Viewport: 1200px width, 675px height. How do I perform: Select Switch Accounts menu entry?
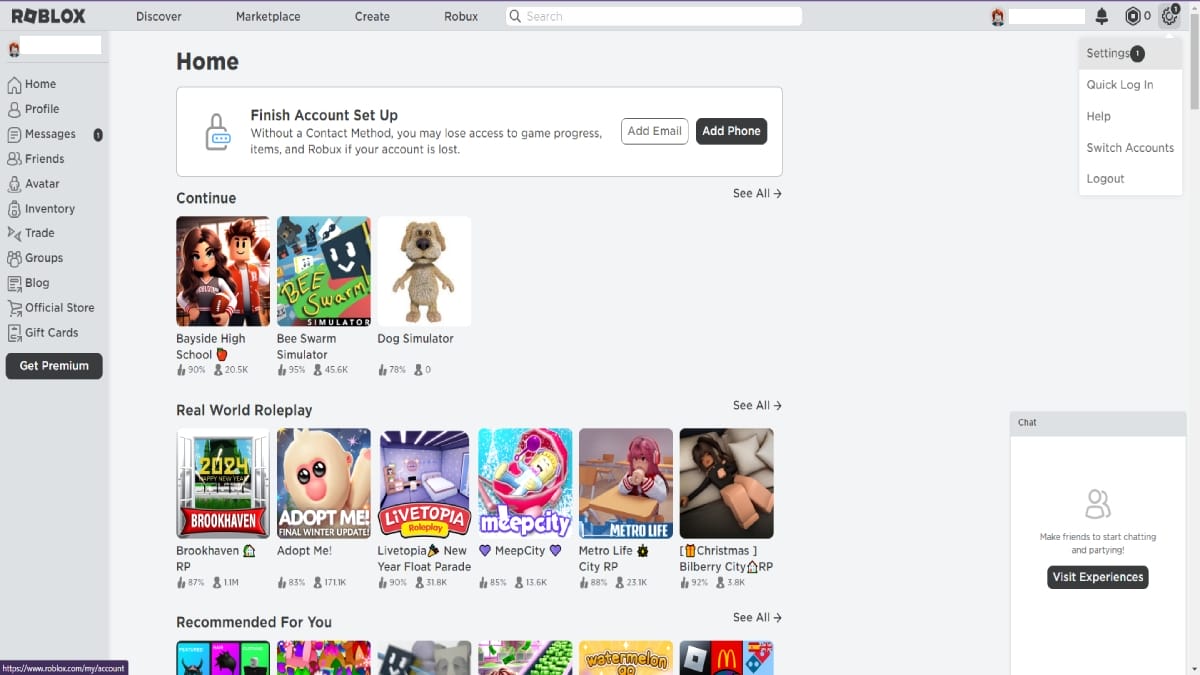[x=1130, y=148]
